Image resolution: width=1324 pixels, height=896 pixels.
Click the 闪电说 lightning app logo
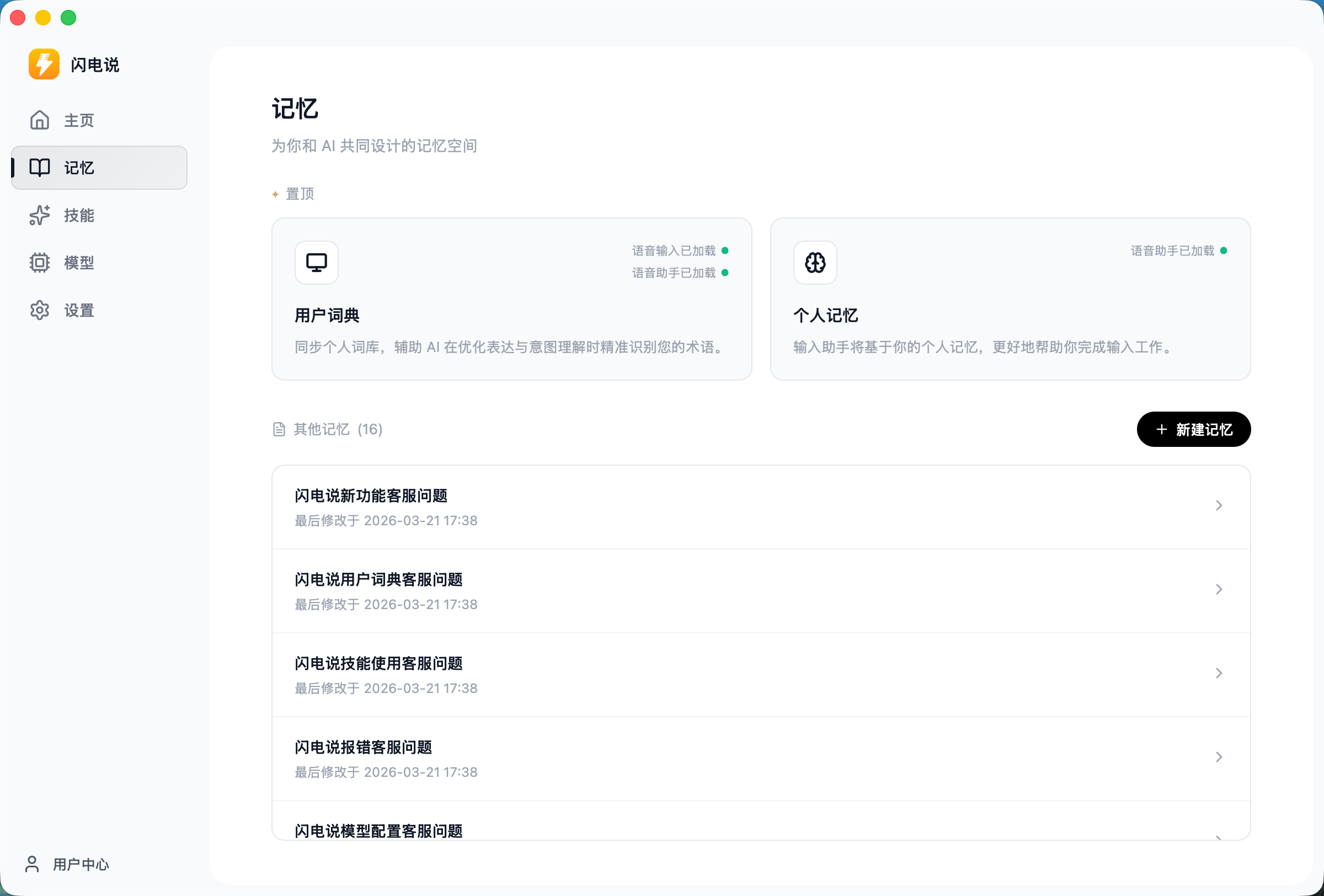coord(44,65)
